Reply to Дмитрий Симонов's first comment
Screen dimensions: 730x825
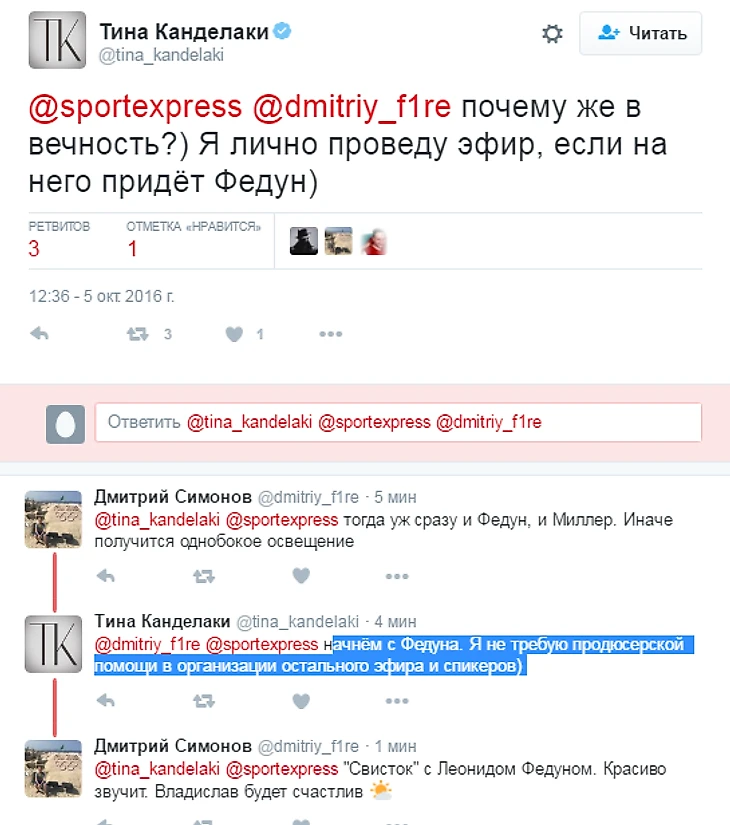[106, 576]
